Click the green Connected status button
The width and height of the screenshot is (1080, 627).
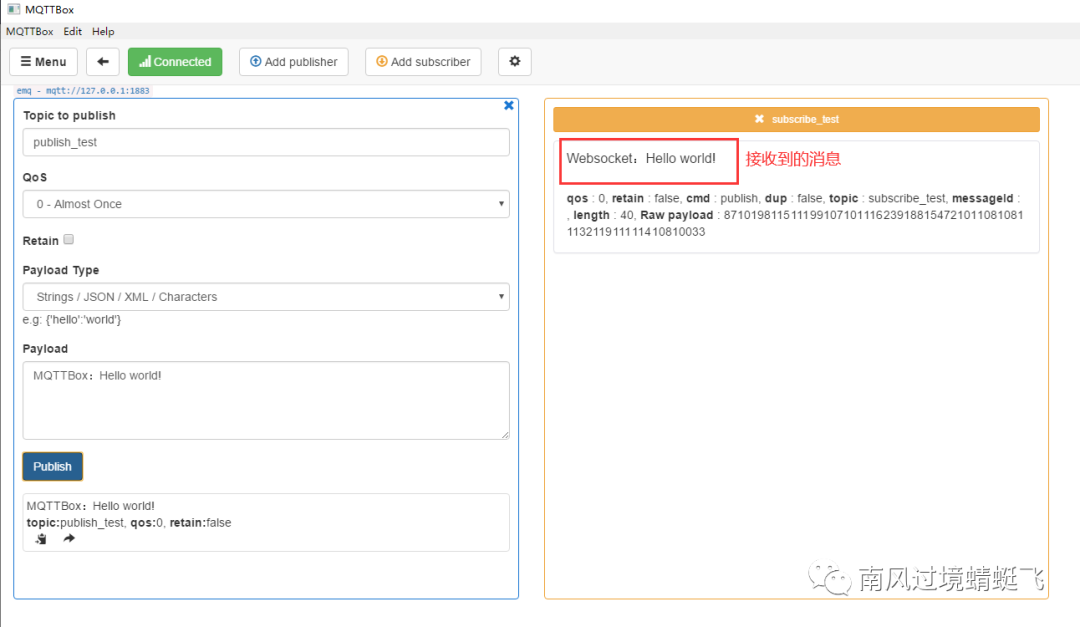[175, 61]
